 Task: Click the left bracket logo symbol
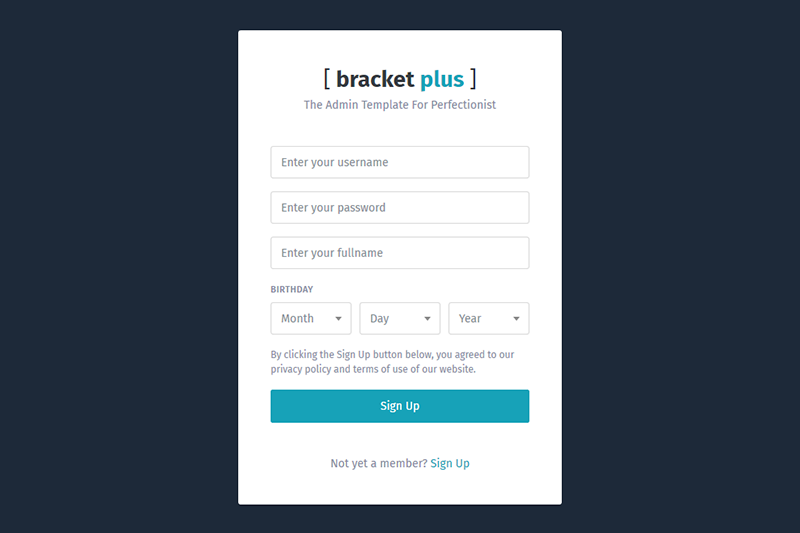click(x=327, y=79)
